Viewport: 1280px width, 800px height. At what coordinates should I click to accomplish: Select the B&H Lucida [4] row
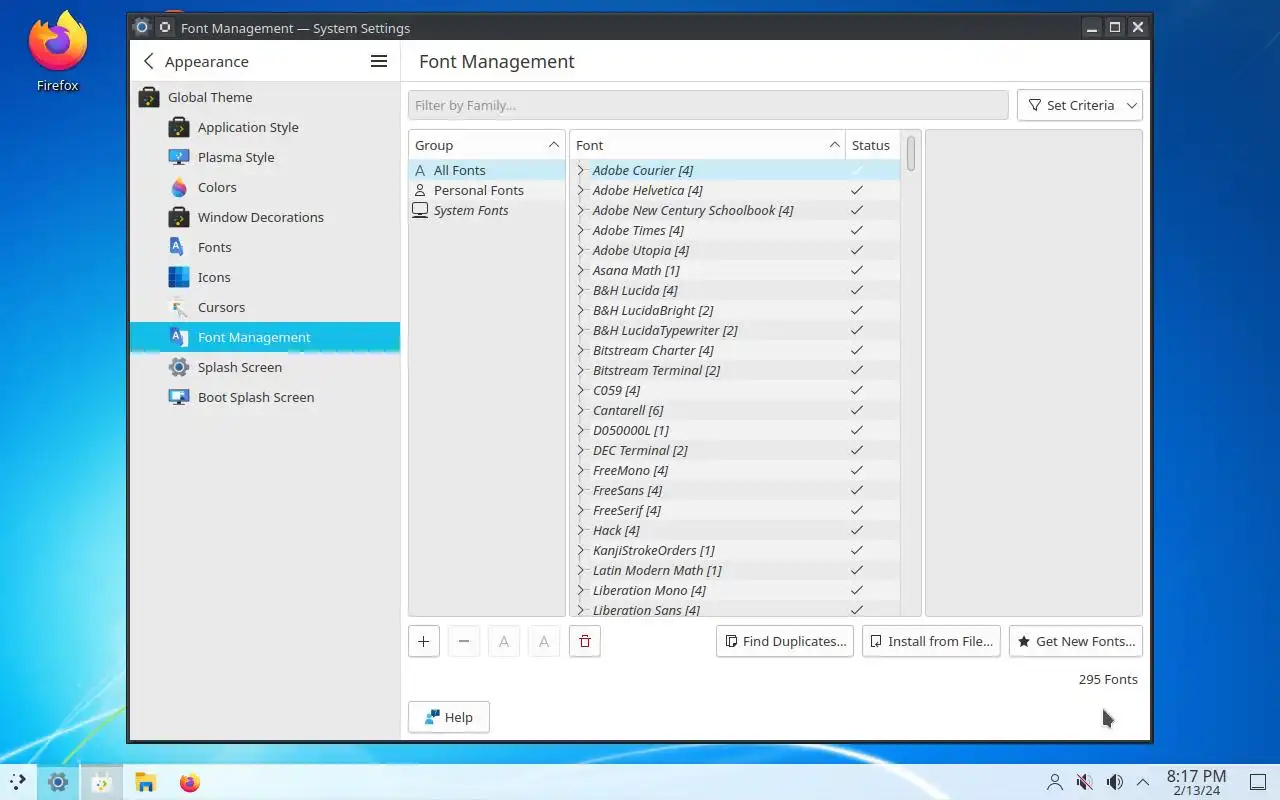735,290
